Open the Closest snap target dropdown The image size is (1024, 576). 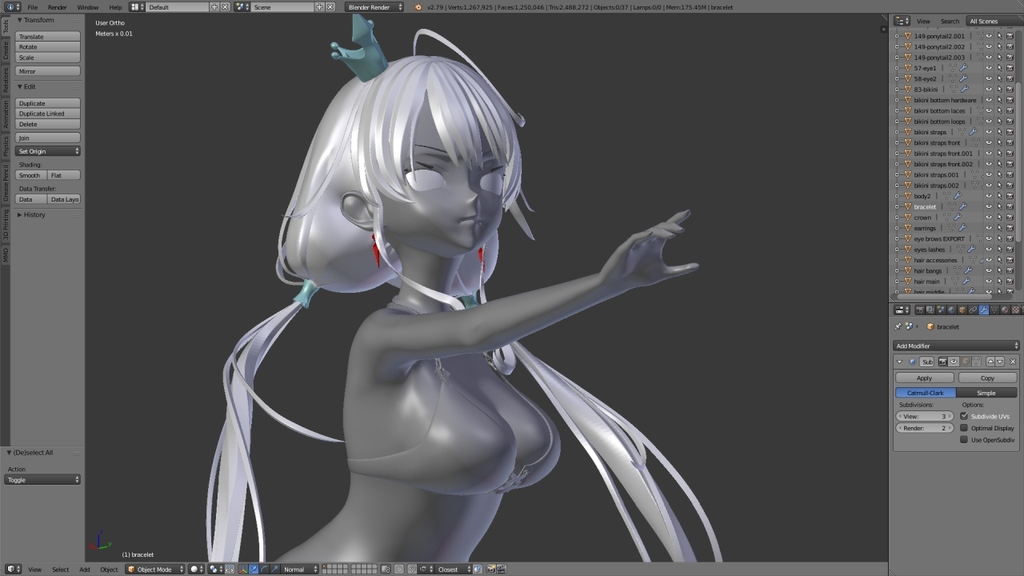point(454,569)
